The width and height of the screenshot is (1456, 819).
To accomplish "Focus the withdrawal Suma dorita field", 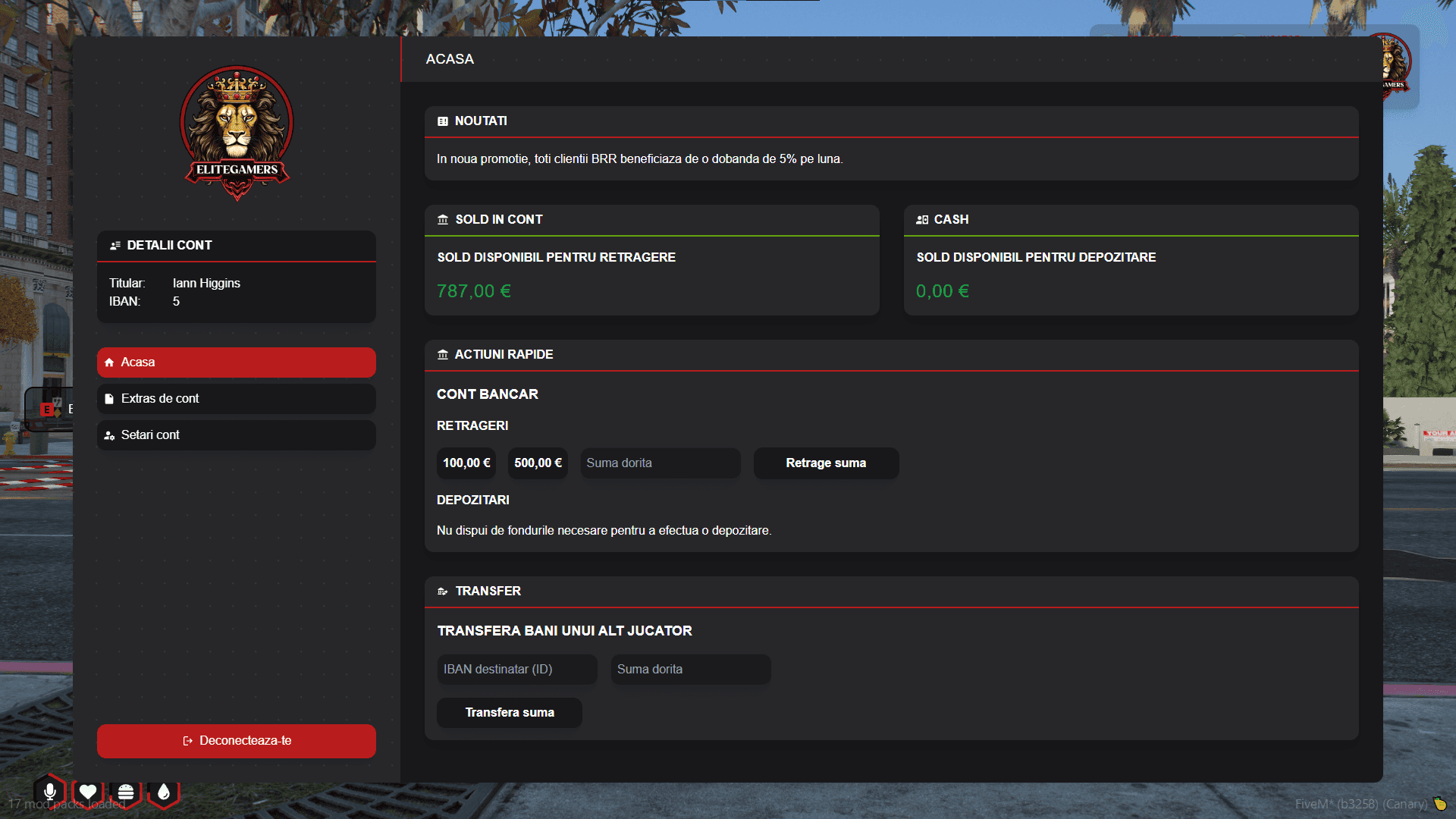I will [661, 463].
